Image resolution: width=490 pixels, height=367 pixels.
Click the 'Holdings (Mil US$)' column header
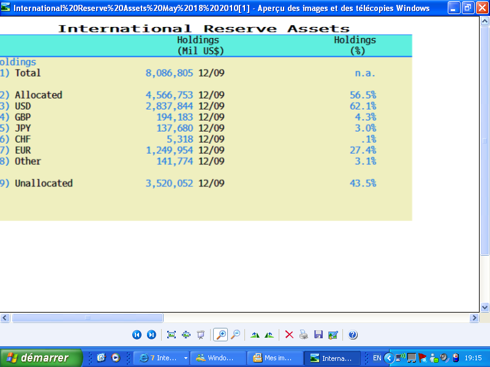pyautogui.click(x=199, y=45)
